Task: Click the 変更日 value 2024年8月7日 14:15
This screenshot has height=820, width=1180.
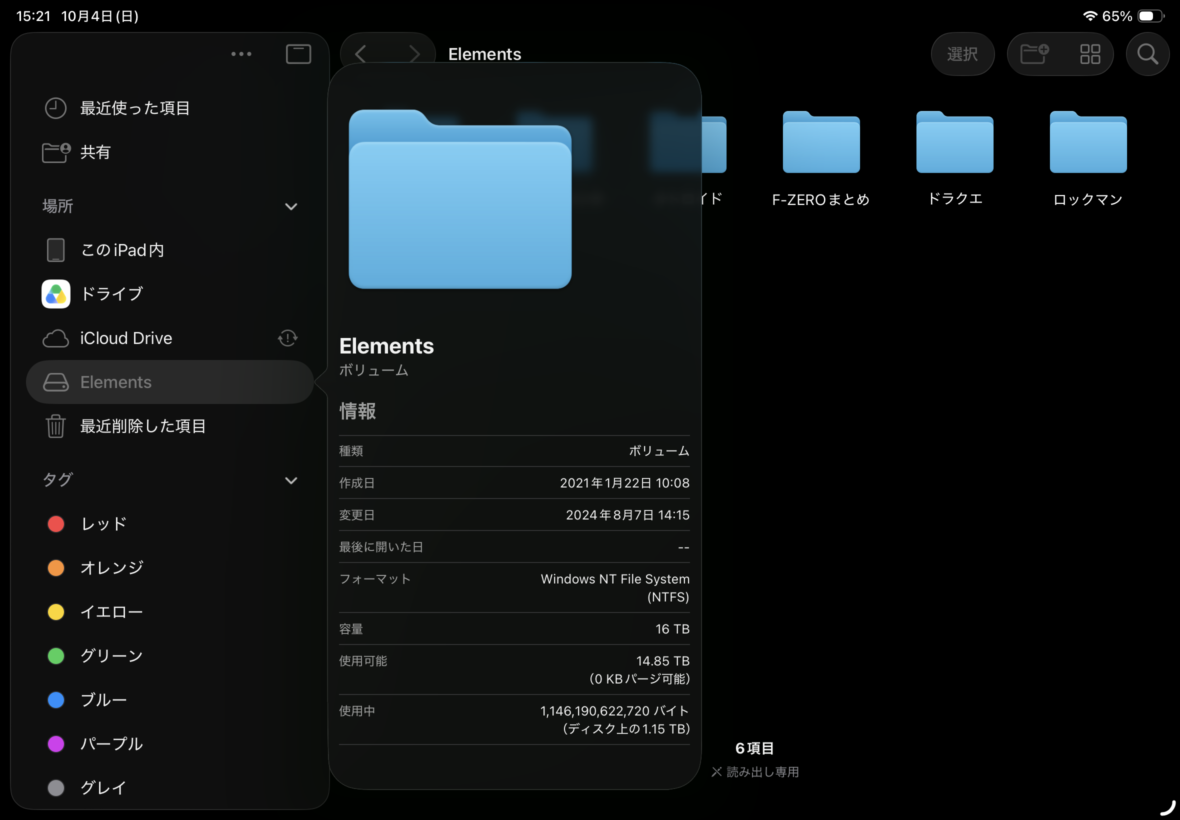Action: (628, 515)
